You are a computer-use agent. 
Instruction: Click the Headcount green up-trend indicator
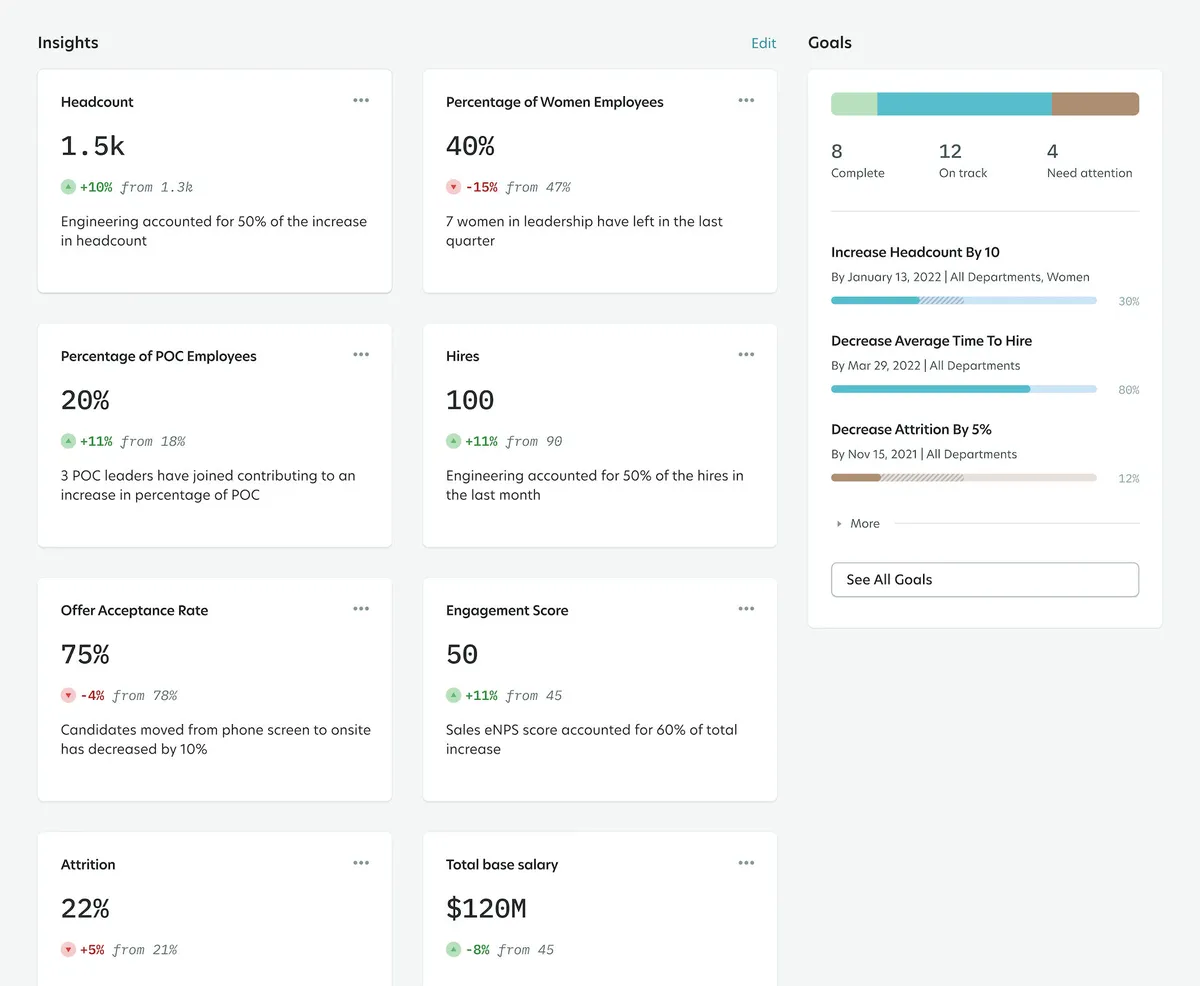coord(68,187)
